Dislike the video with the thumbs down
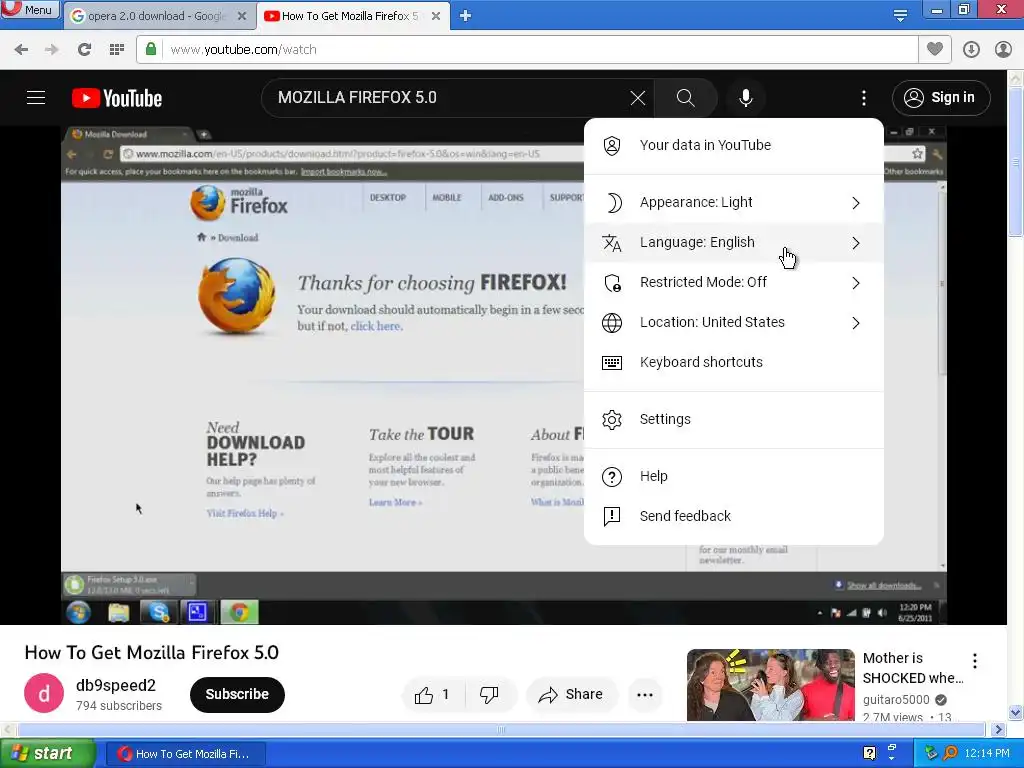Viewport: 1024px width, 768px height. (x=490, y=695)
